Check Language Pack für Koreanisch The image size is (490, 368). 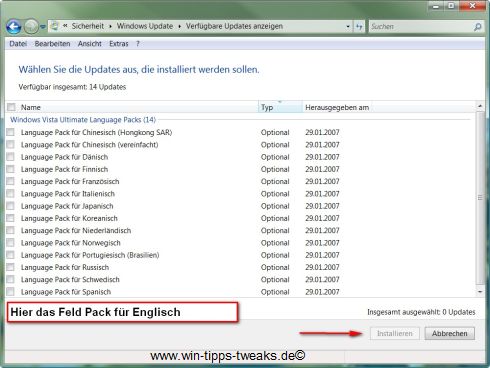(11, 218)
